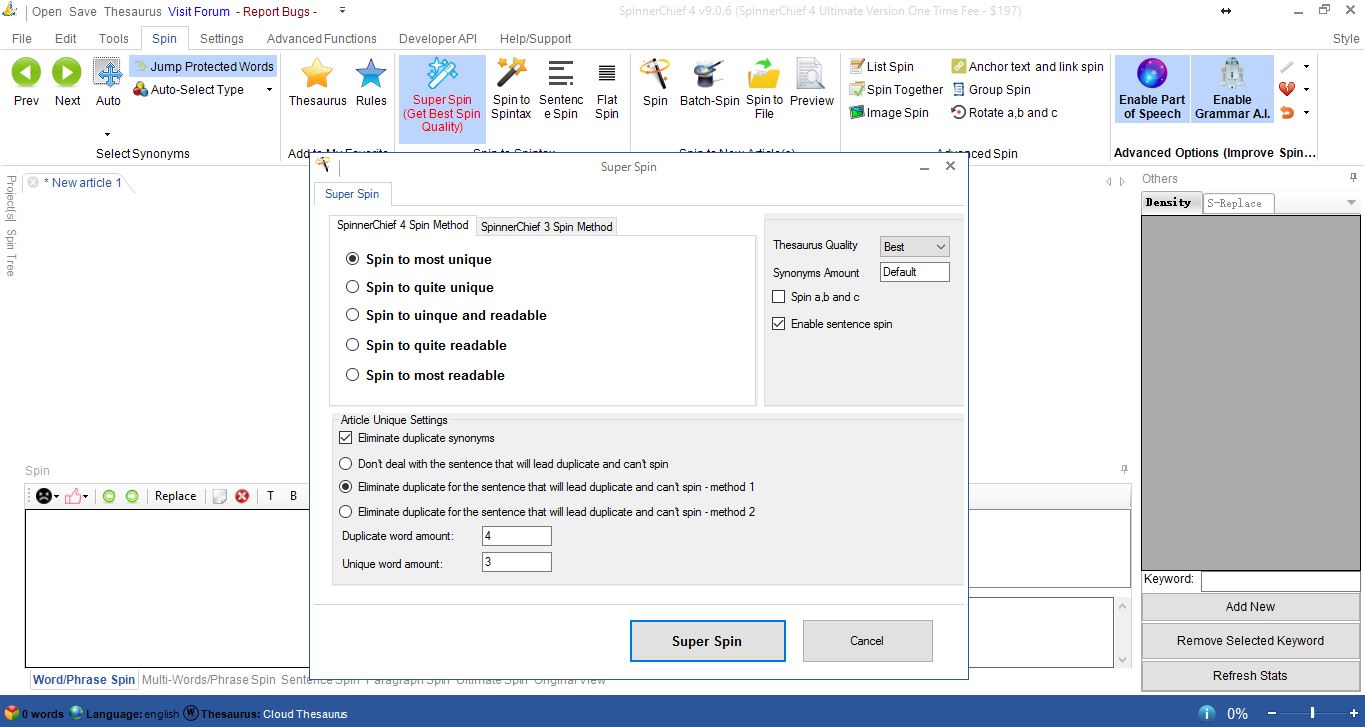This screenshot has height=727, width=1365.
Task: Click the zoom slider in status bar
Action: point(1312,713)
